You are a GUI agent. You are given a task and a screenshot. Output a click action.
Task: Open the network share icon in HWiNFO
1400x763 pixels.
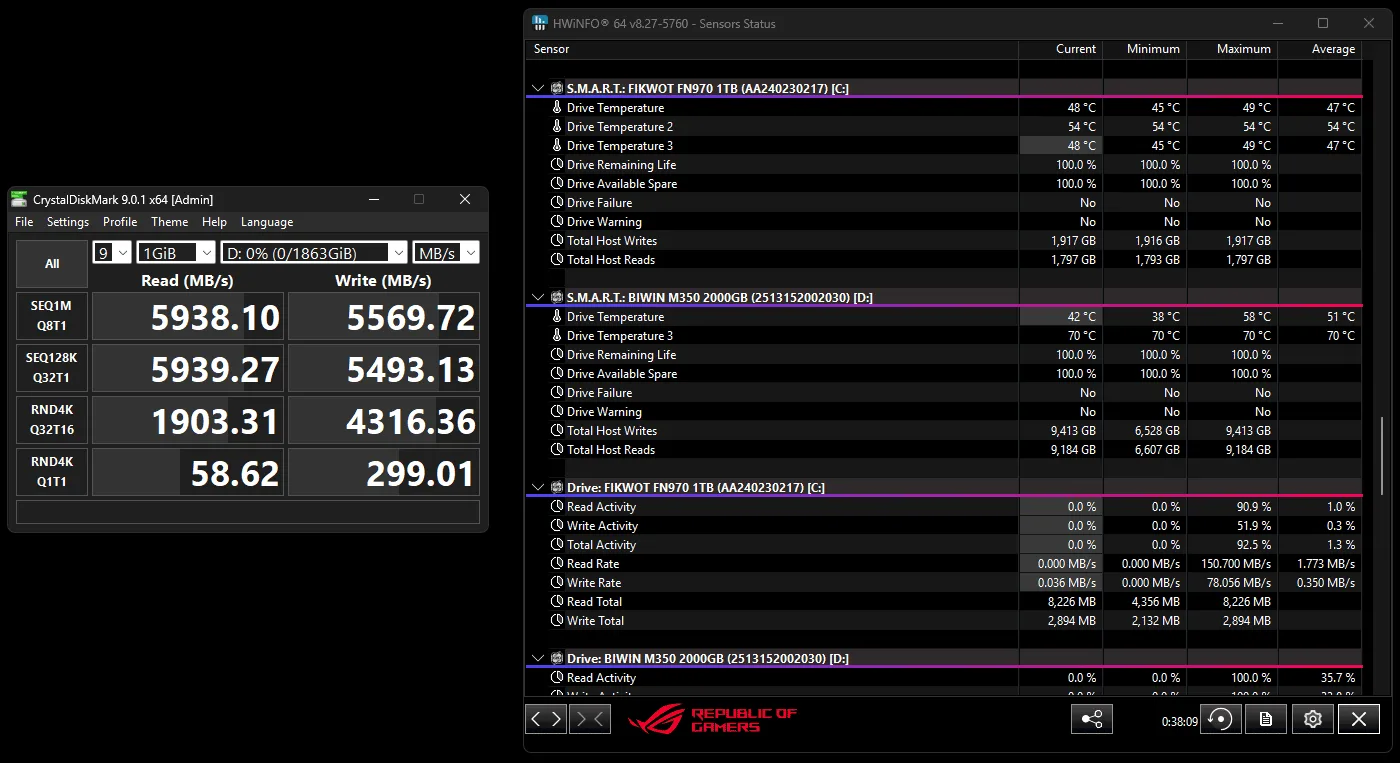(x=1091, y=718)
